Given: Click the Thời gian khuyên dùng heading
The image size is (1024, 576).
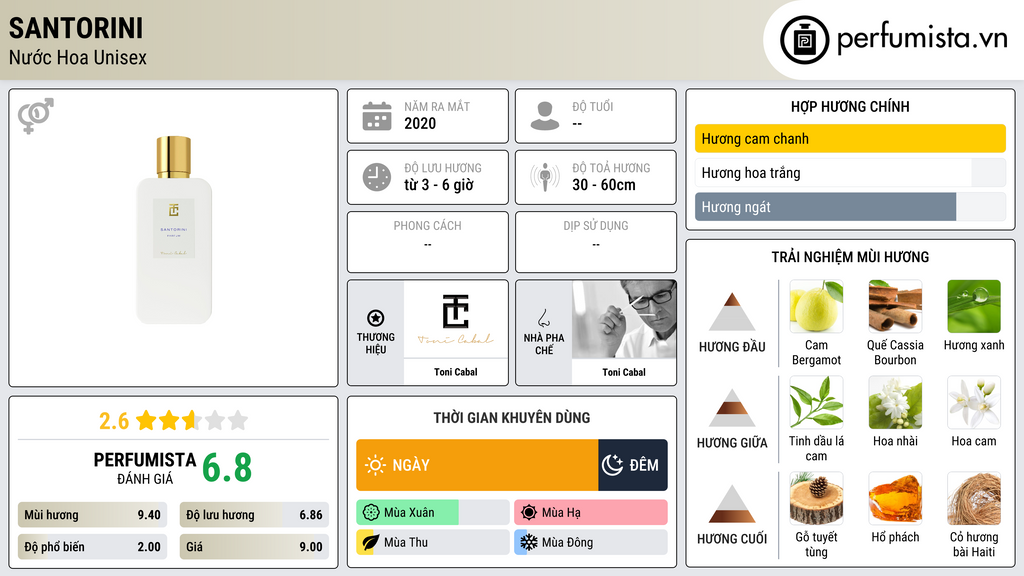Looking at the screenshot, I should click(512, 418).
